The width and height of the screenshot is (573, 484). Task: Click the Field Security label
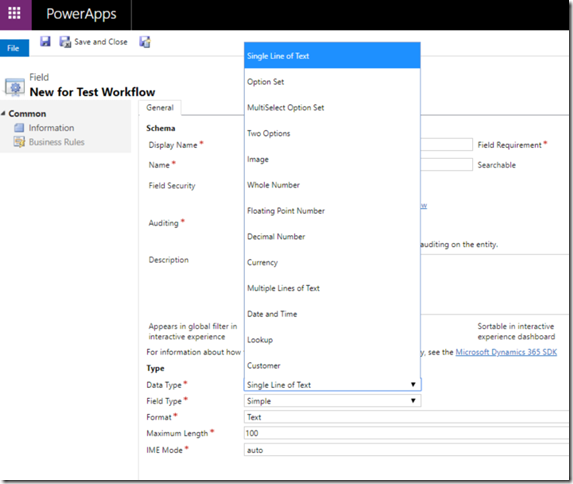[172, 186]
